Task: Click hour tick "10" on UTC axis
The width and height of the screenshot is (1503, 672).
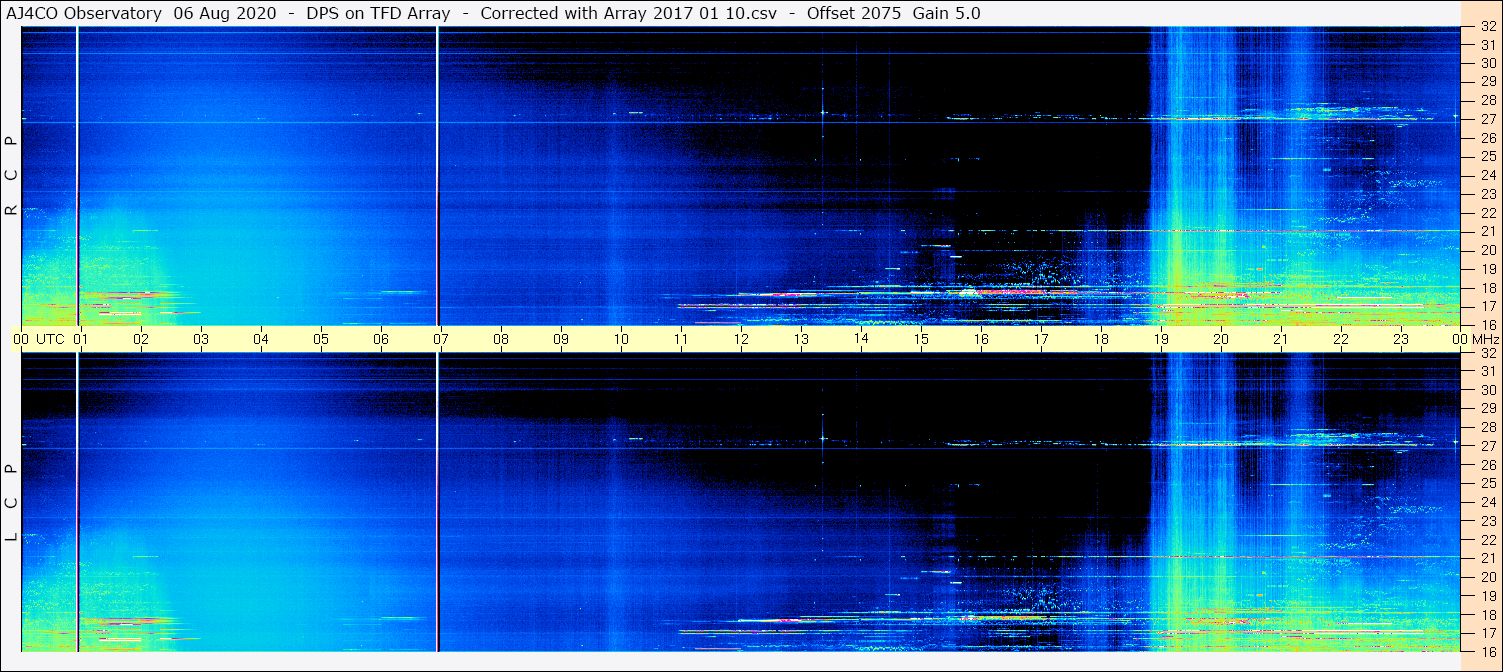Action: (x=621, y=339)
